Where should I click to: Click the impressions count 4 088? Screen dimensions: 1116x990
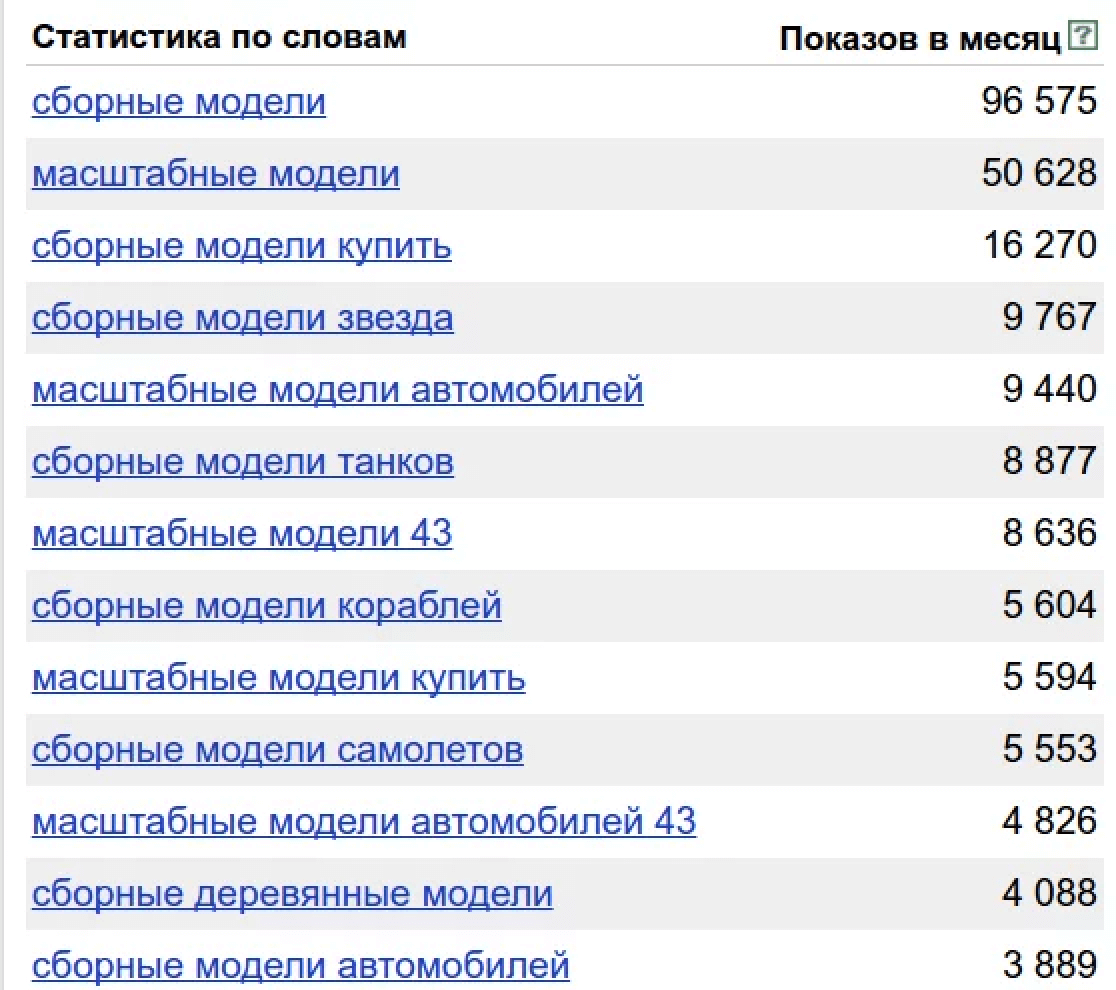[x=1048, y=893]
